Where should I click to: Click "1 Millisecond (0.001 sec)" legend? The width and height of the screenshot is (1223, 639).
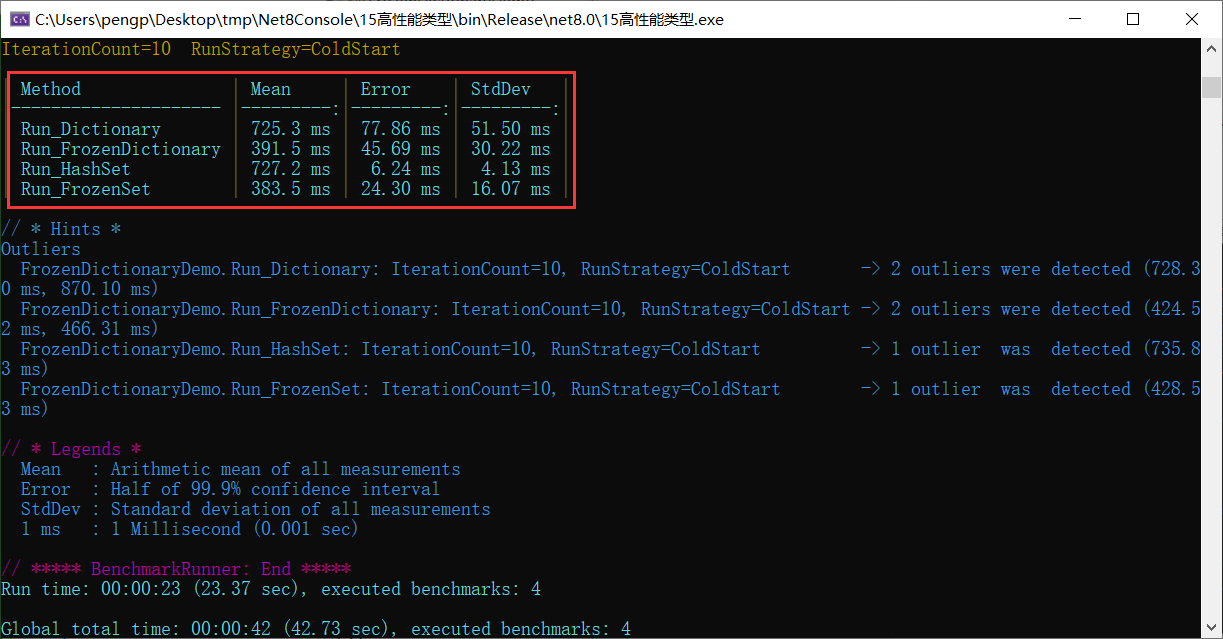pyautogui.click(x=235, y=529)
